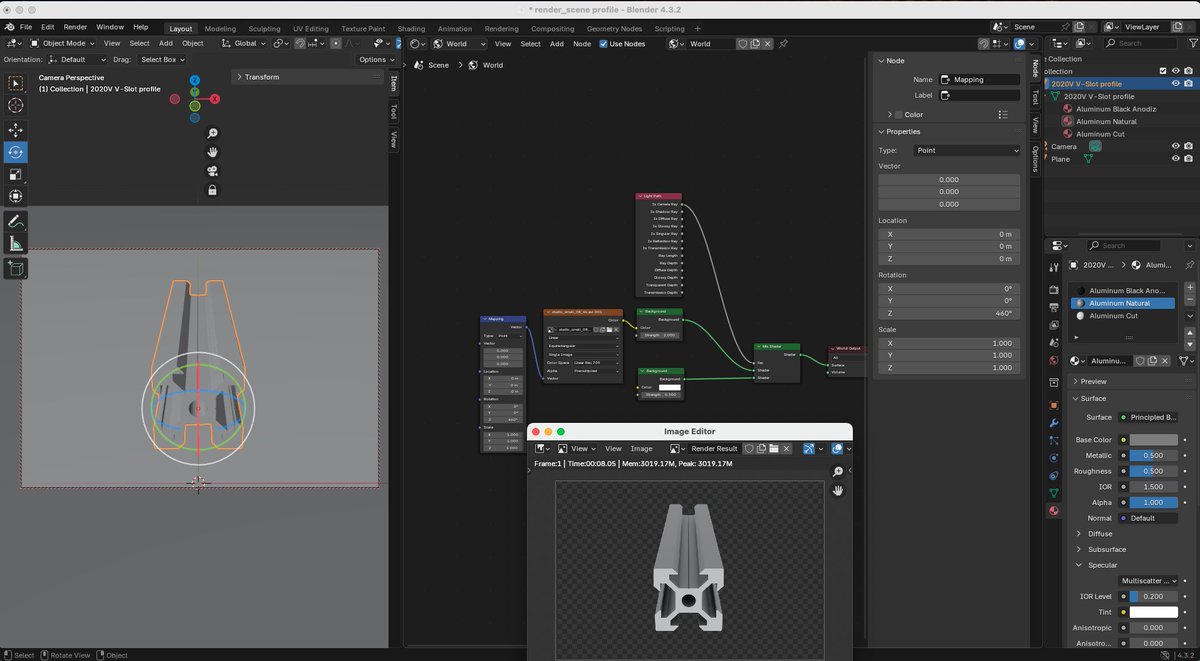Screen dimensions: 1200x661
Task: Open the Material properties tab icon
Action: click(x=1053, y=510)
